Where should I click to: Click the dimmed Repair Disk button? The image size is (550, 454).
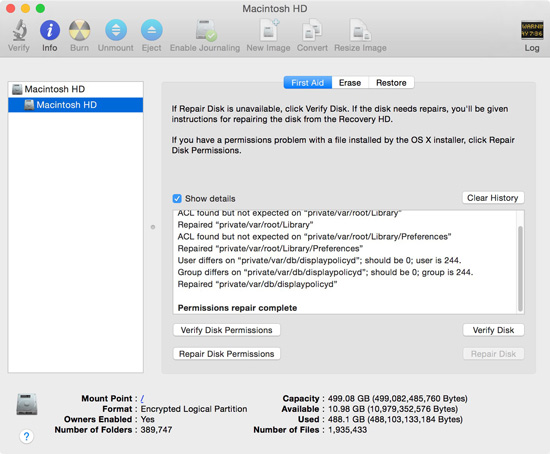(494, 354)
